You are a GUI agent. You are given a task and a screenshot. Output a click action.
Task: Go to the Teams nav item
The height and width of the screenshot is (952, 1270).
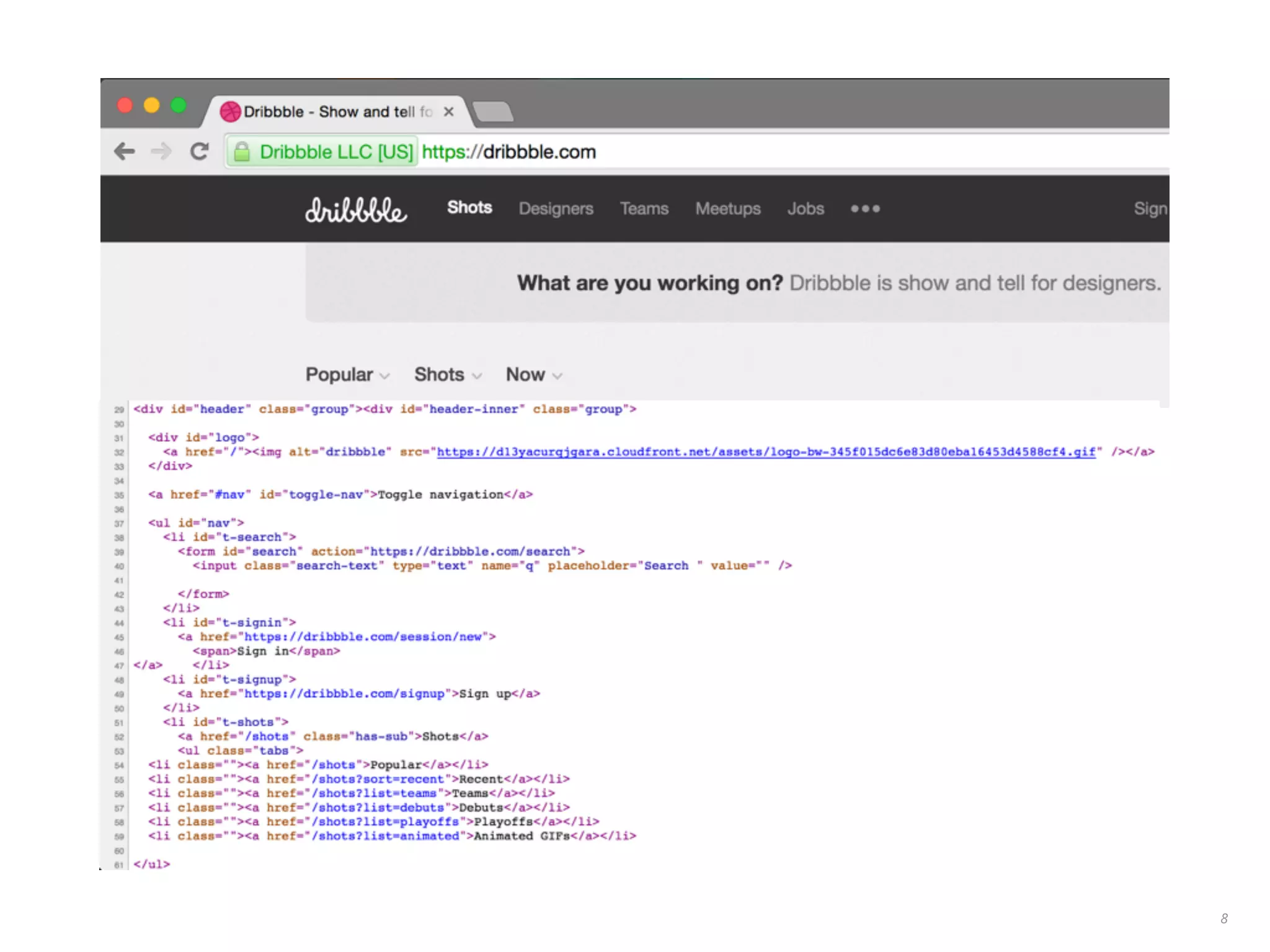pos(644,209)
